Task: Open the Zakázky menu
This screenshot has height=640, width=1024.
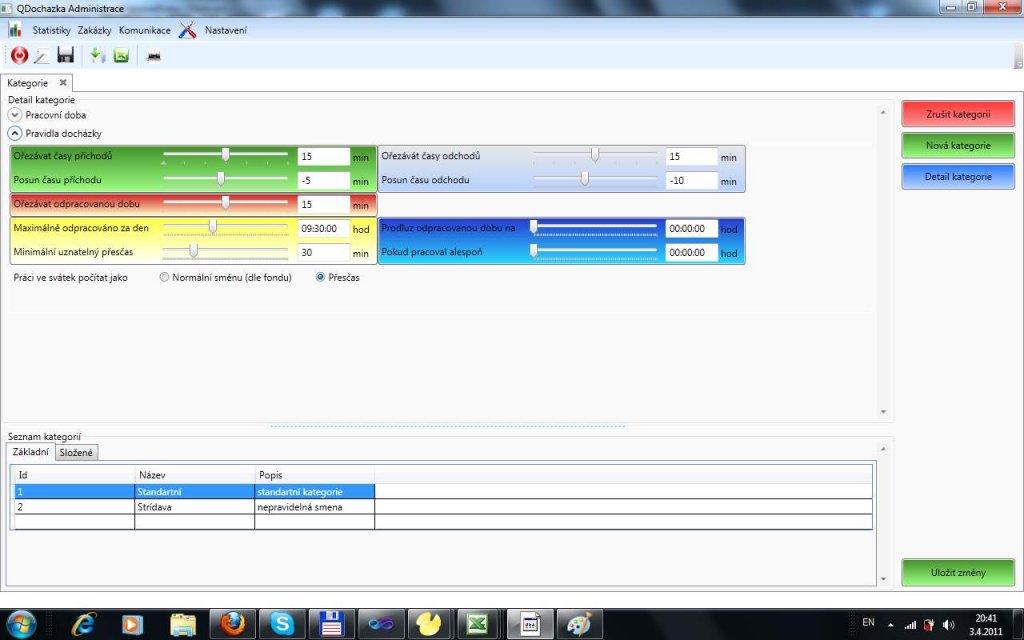Action: [95, 30]
